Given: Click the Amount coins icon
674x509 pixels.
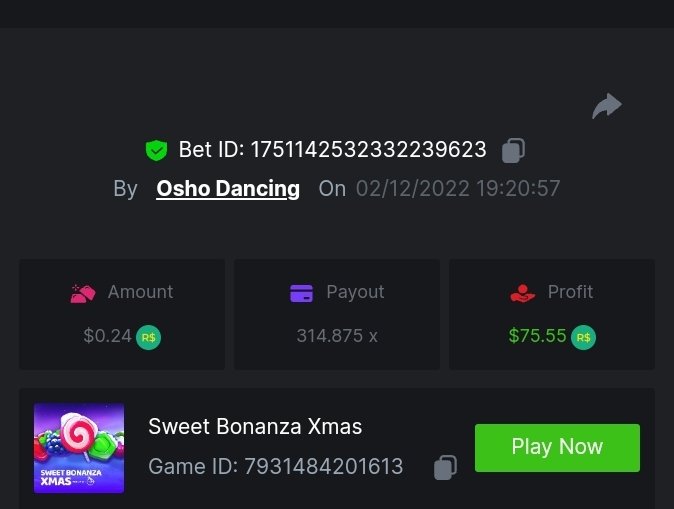Looking at the screenshot, I should point(83,293).
